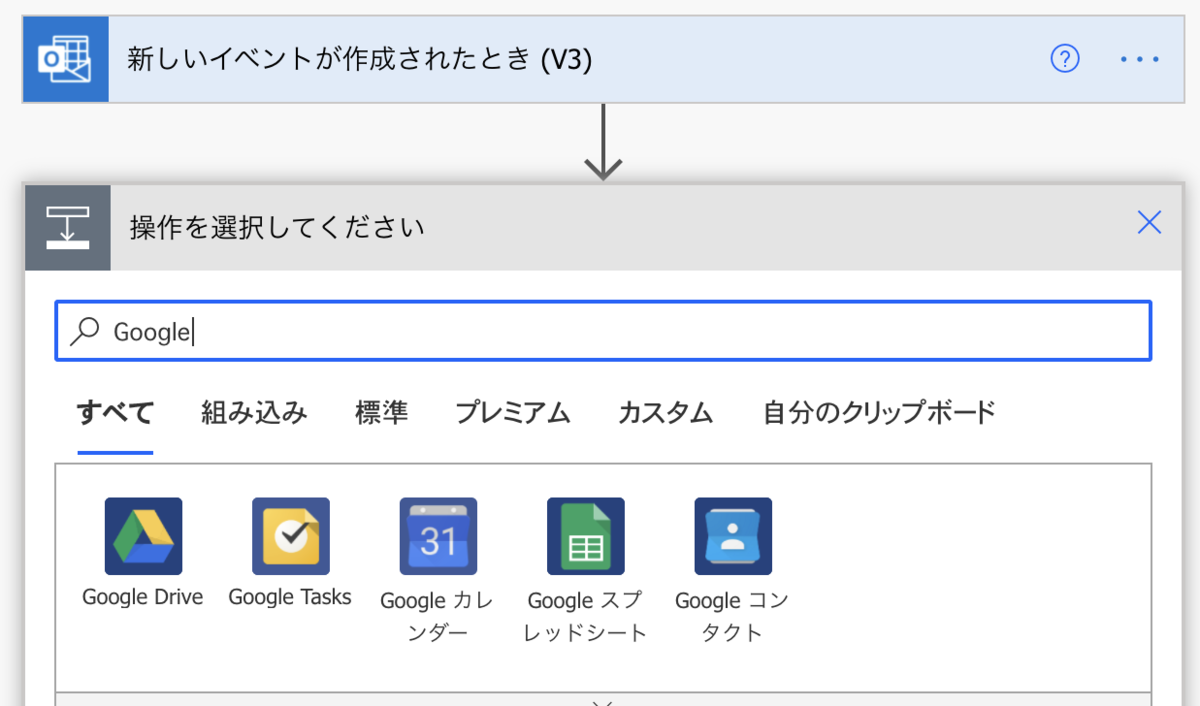The width and height of the screenshot is (1200, 706).
Task: Expand the connector list with the bottom chevron
Action: point(601,701)
